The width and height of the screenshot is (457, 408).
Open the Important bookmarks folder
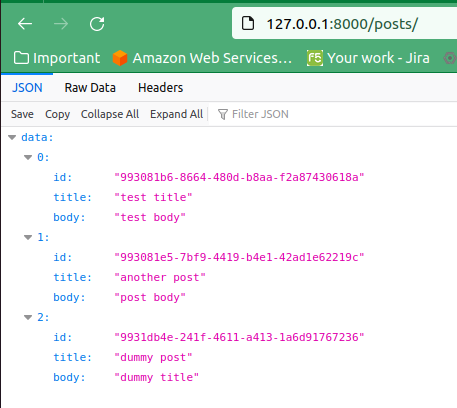click(57, 58)
